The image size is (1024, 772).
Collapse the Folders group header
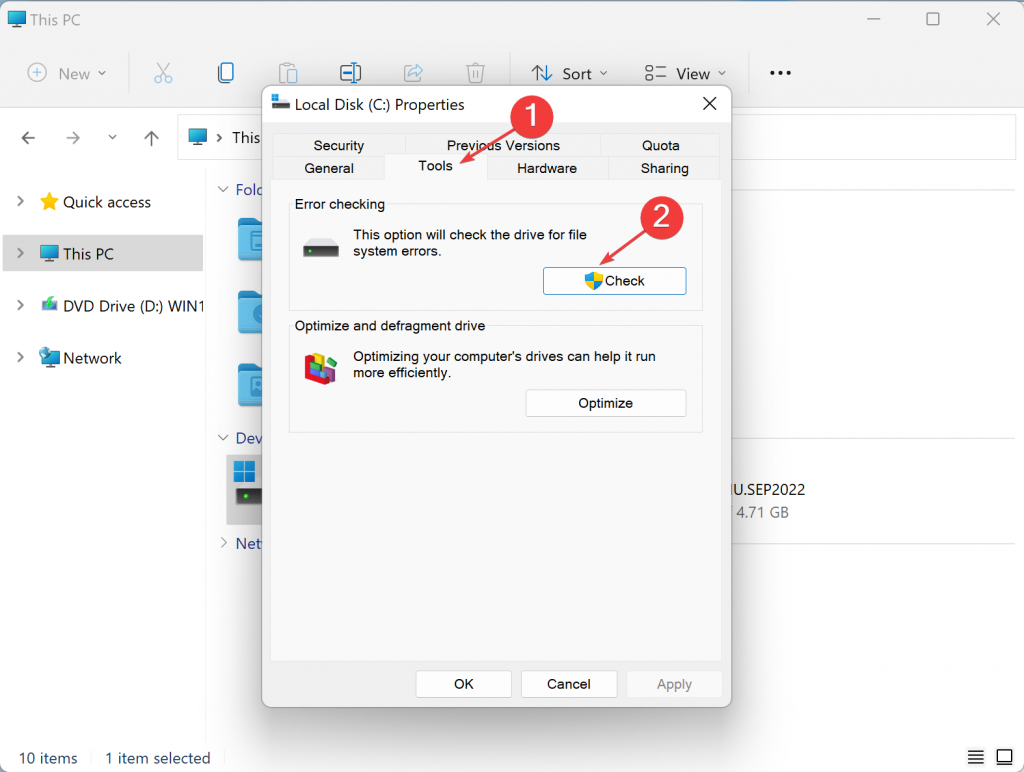click(x=223, y=189)
